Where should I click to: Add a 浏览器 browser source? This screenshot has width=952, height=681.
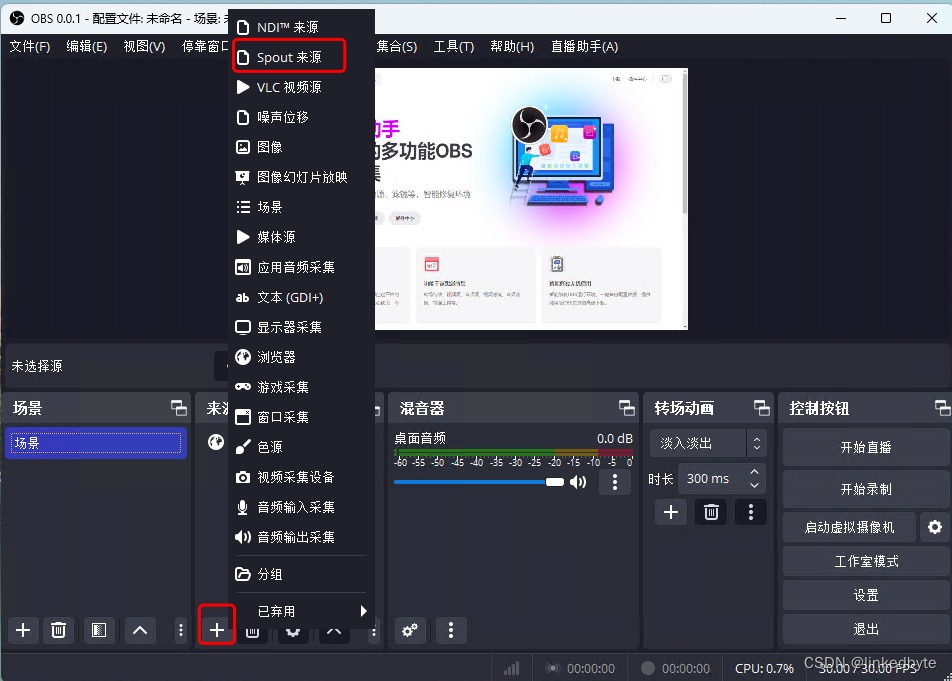[301, 357]
